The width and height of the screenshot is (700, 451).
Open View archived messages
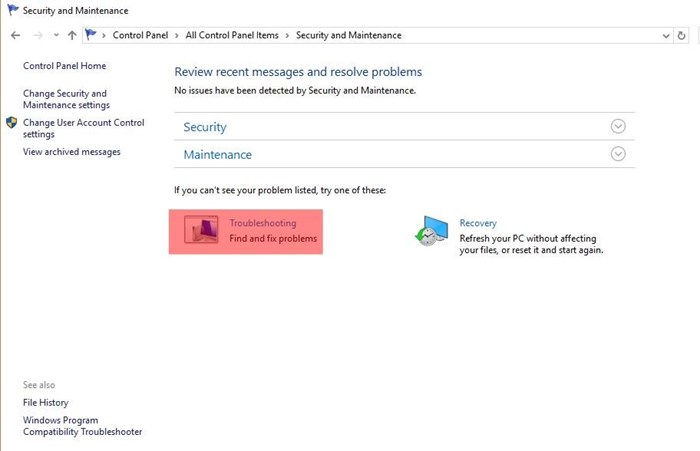click(x=72, y=152)
